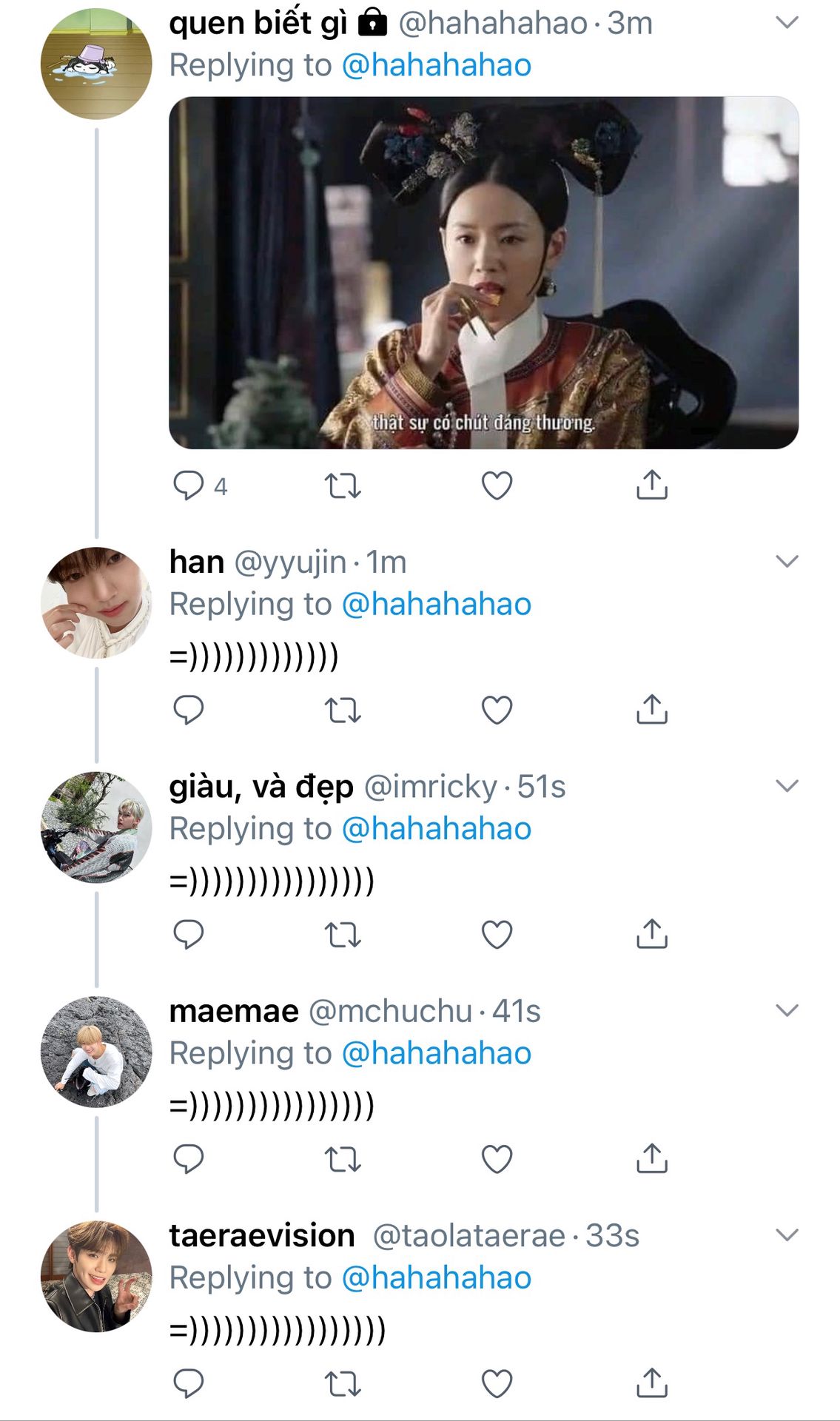Open options chevron on quen biết gì tweet
Screen dimensions: 840x1421
[787, 22]
